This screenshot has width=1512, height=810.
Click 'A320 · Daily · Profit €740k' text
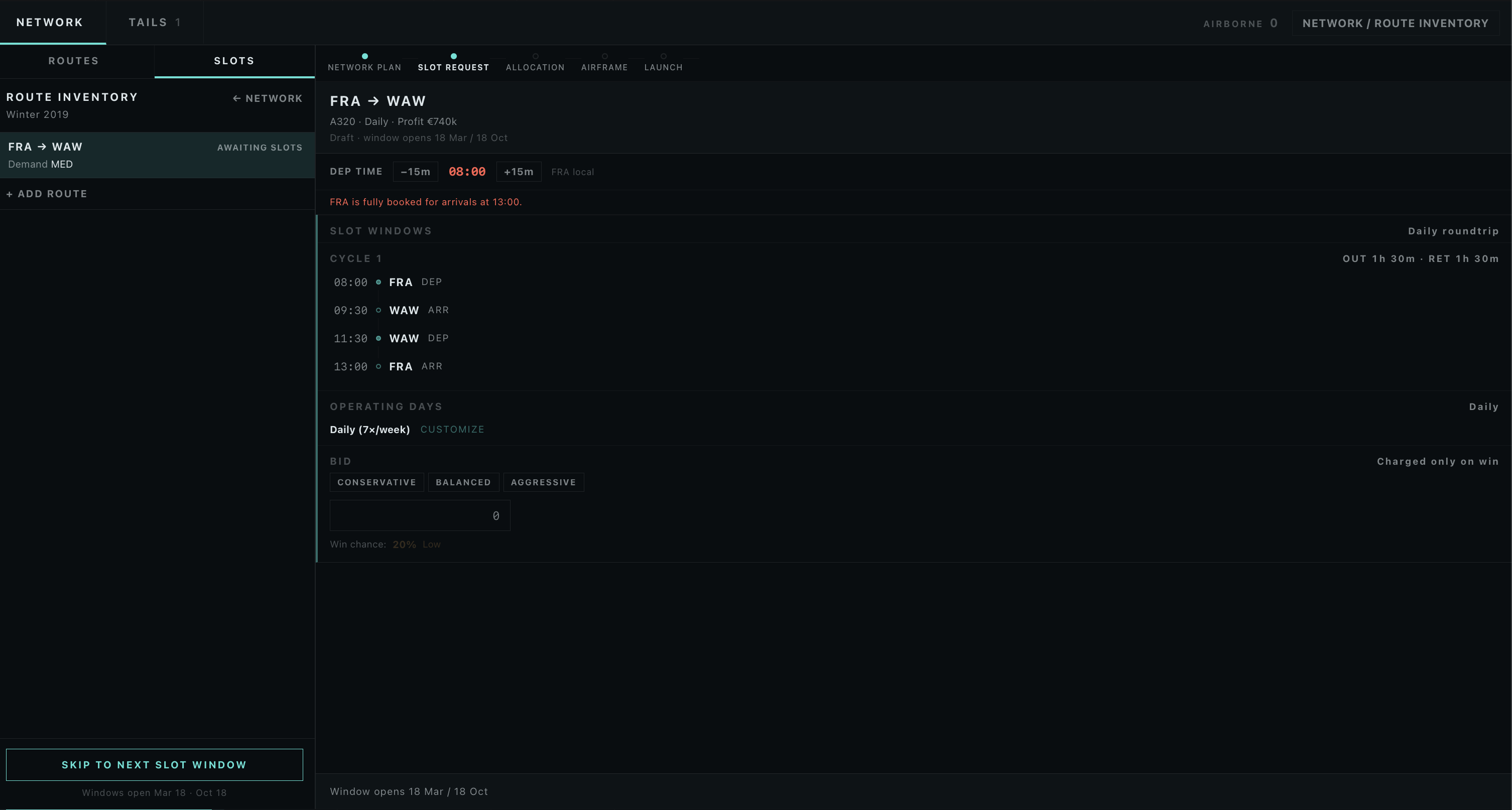(393, 121)
